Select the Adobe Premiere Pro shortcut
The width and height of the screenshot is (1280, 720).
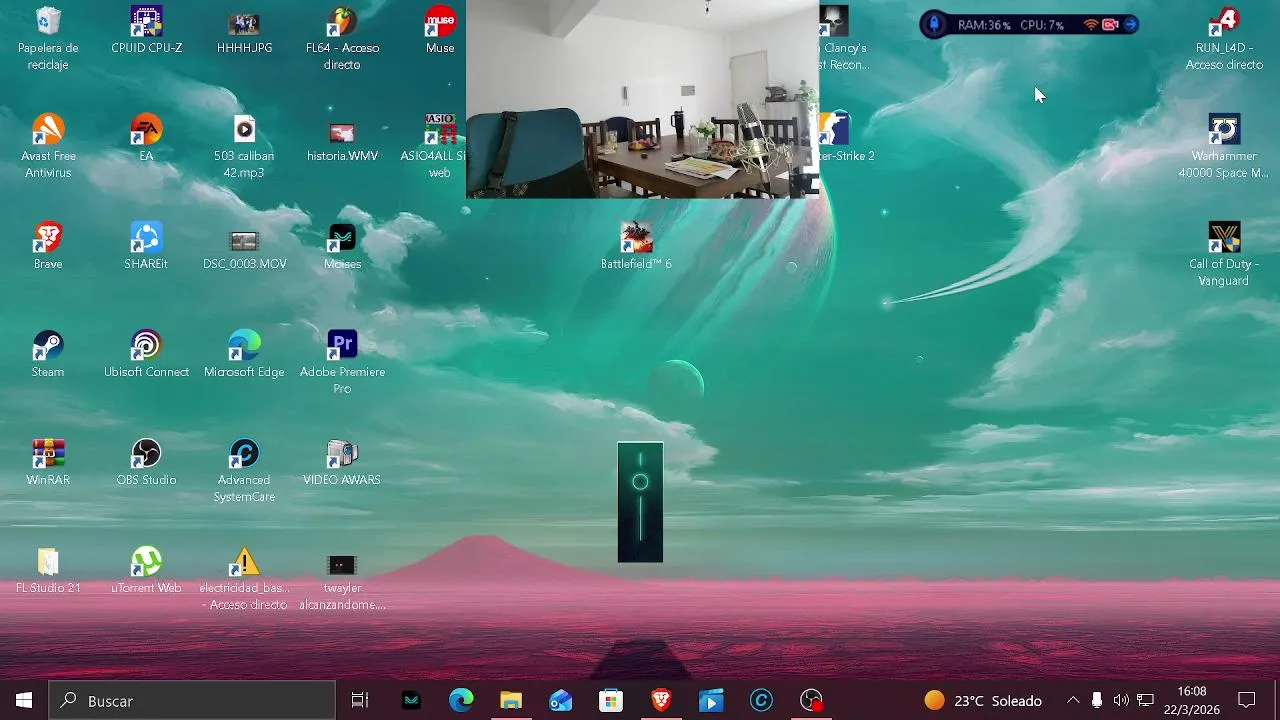[342, 361]
